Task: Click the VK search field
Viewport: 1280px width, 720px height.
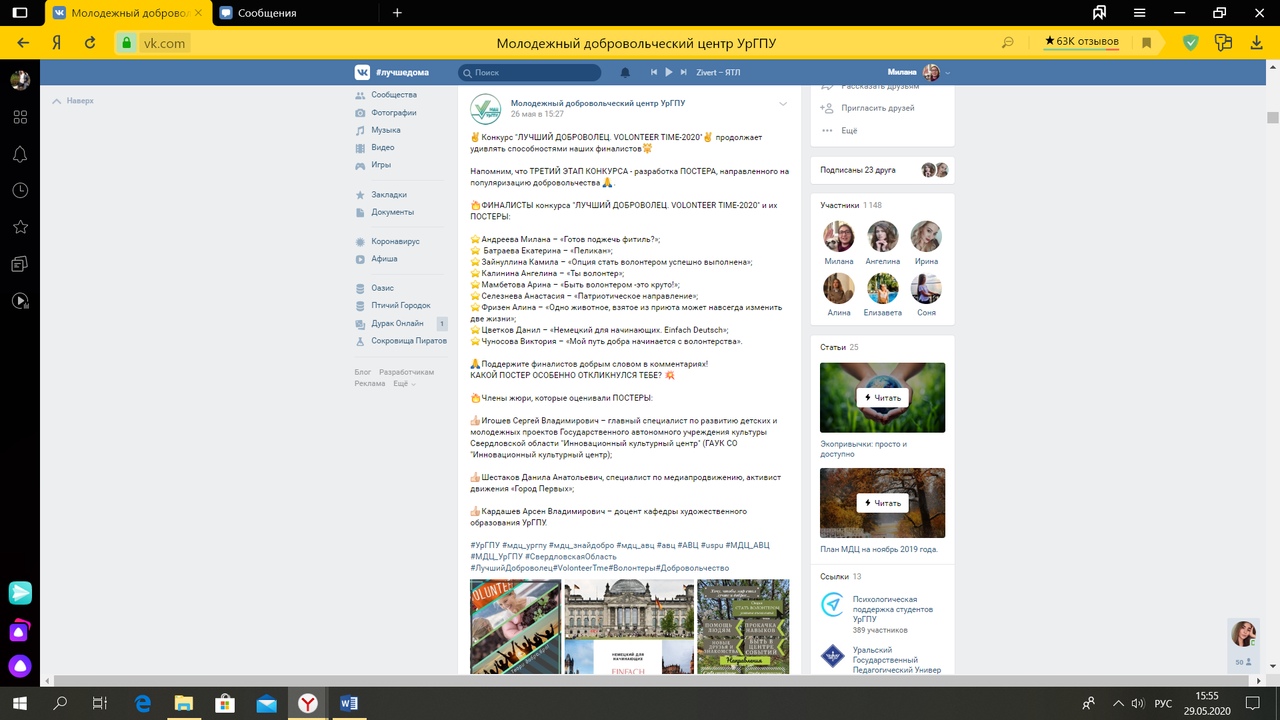Action: [529, 72]
